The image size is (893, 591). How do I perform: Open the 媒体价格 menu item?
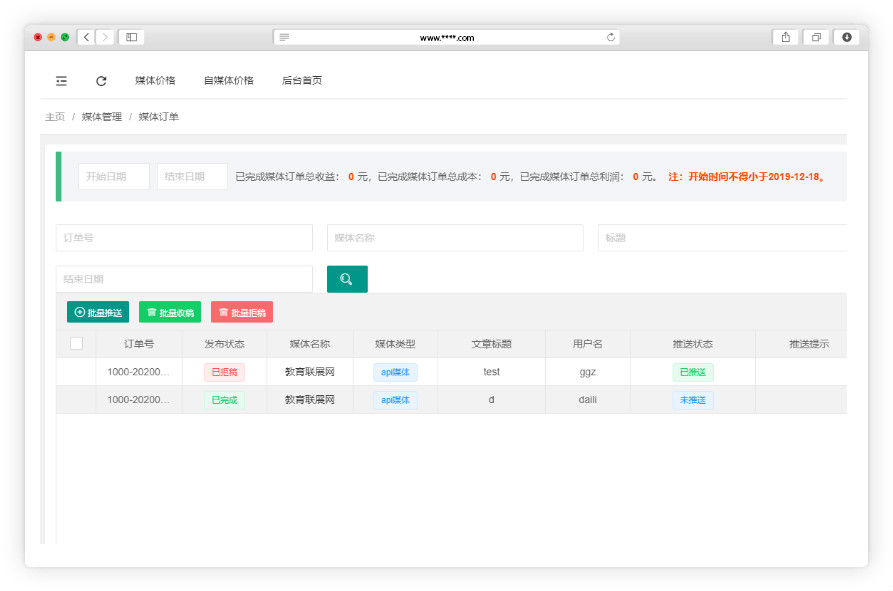click(x=155, y=81)
